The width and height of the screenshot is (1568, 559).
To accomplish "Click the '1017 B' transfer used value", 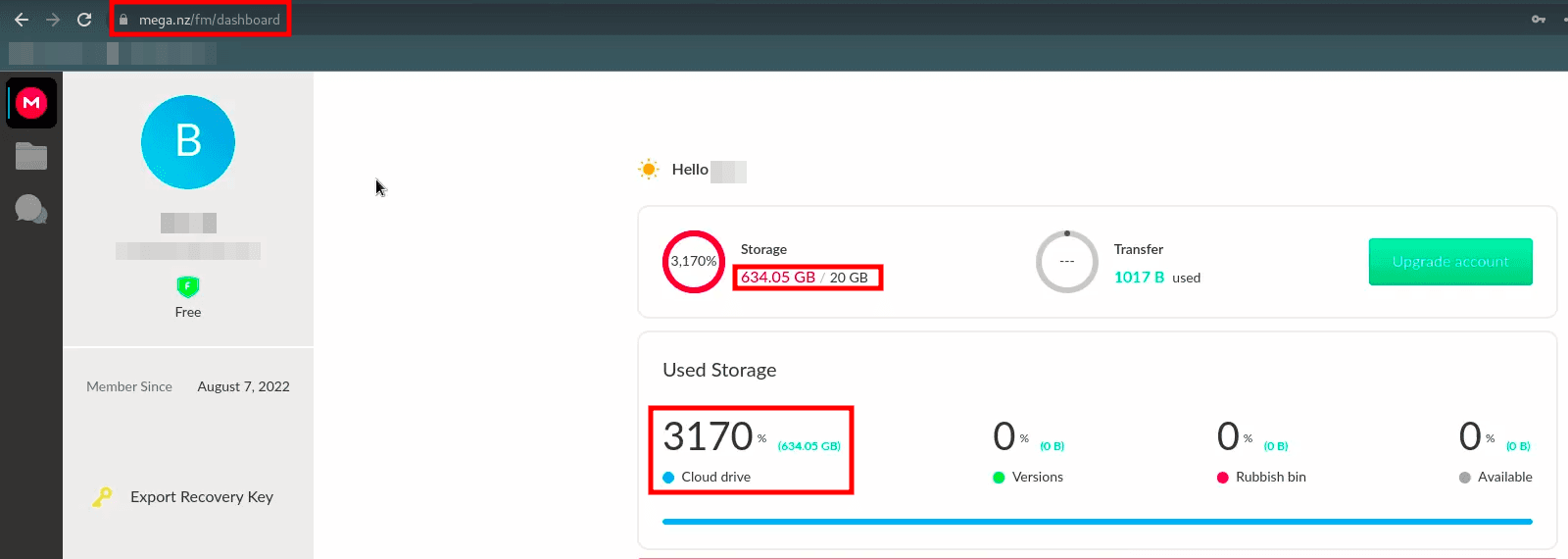I will (x=1139, y=278).
